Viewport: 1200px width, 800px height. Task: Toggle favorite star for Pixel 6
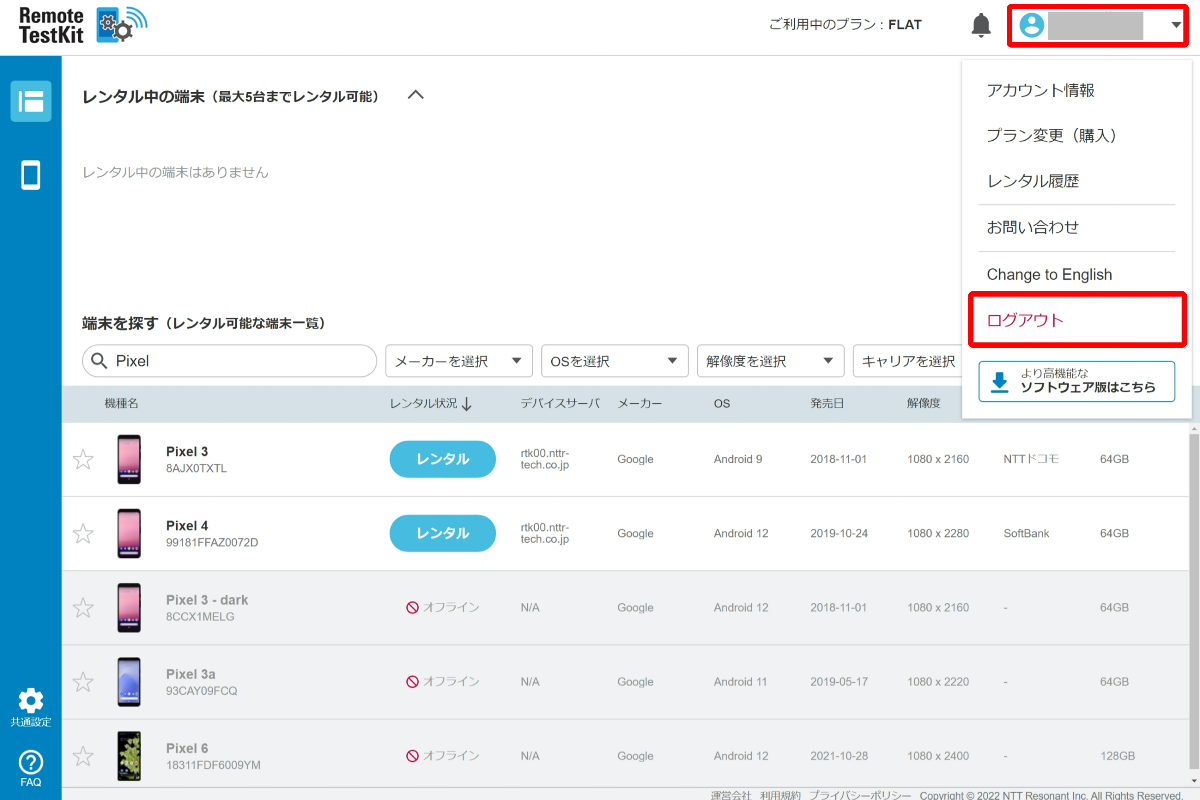pyautogui.click(x=83, y=756)
